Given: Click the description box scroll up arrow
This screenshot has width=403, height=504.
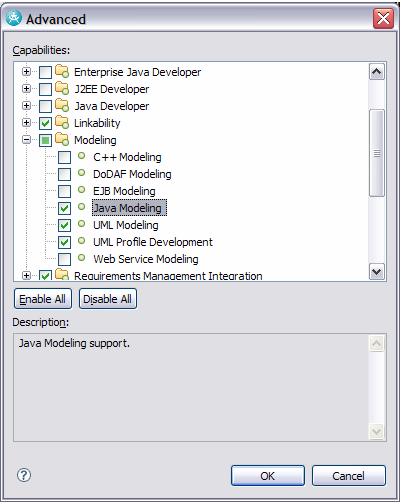Looking at the screenshot, I should [x=377, y=344].
